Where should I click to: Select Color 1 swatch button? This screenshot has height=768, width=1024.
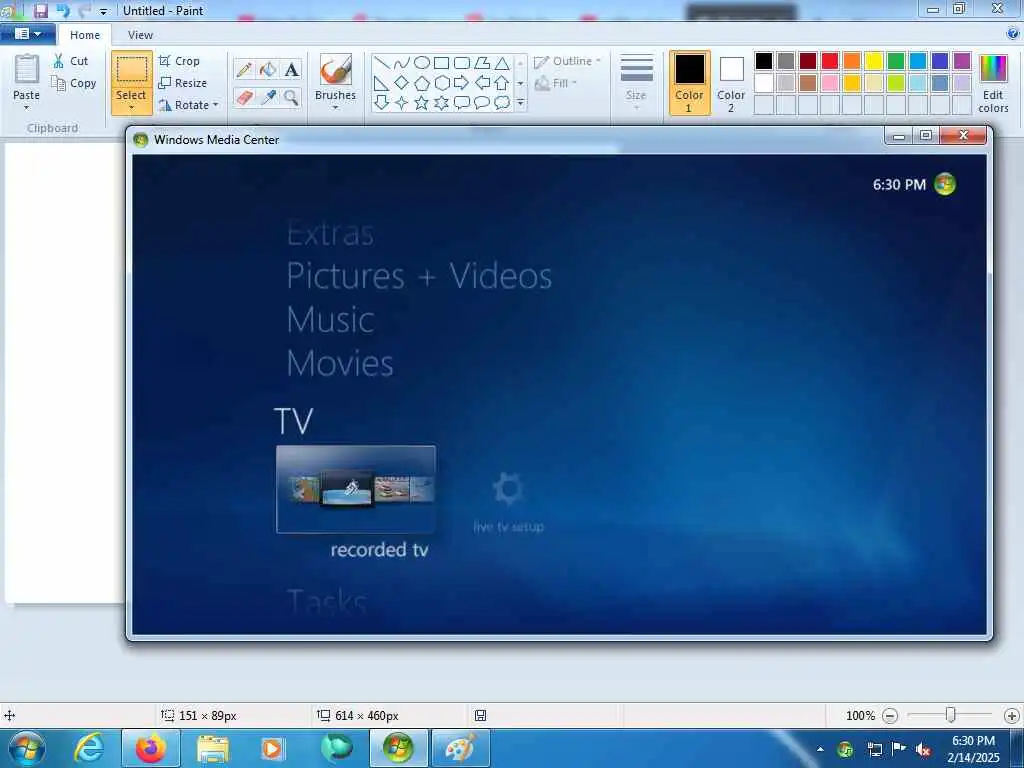(x=690, y=84)
